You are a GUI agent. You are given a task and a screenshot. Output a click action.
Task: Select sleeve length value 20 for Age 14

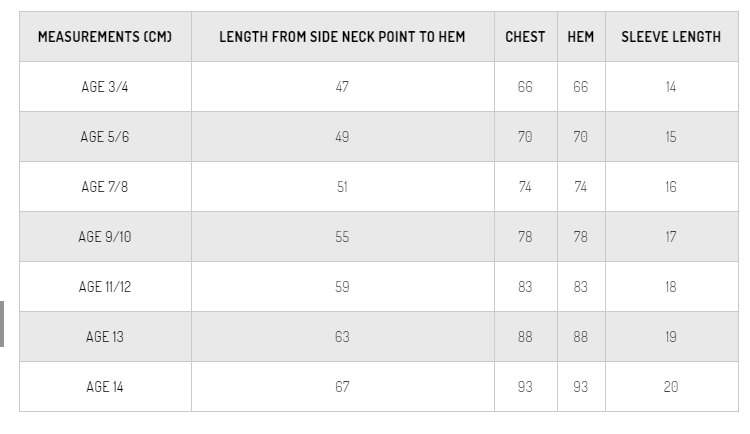coord(671,387)
